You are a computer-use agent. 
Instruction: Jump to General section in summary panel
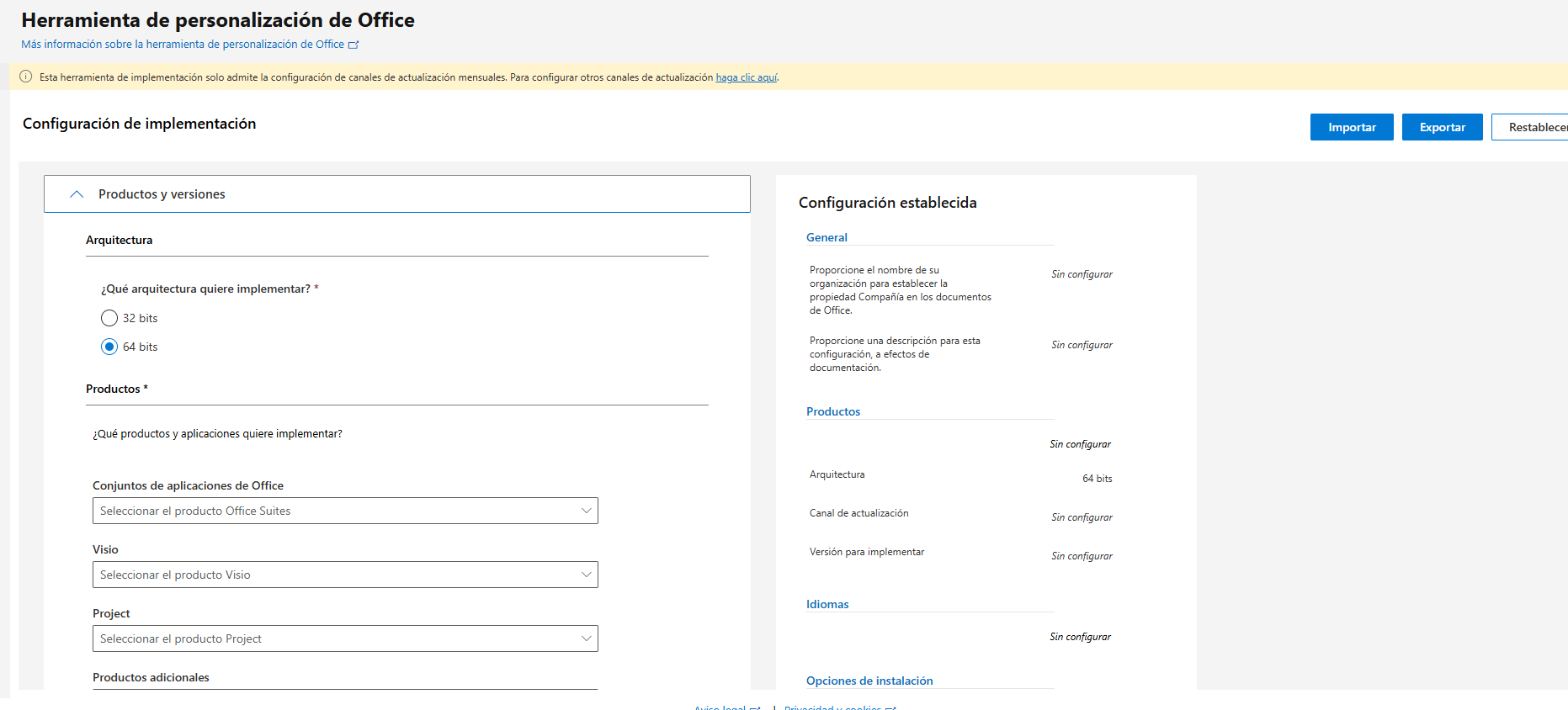point(827,237)
